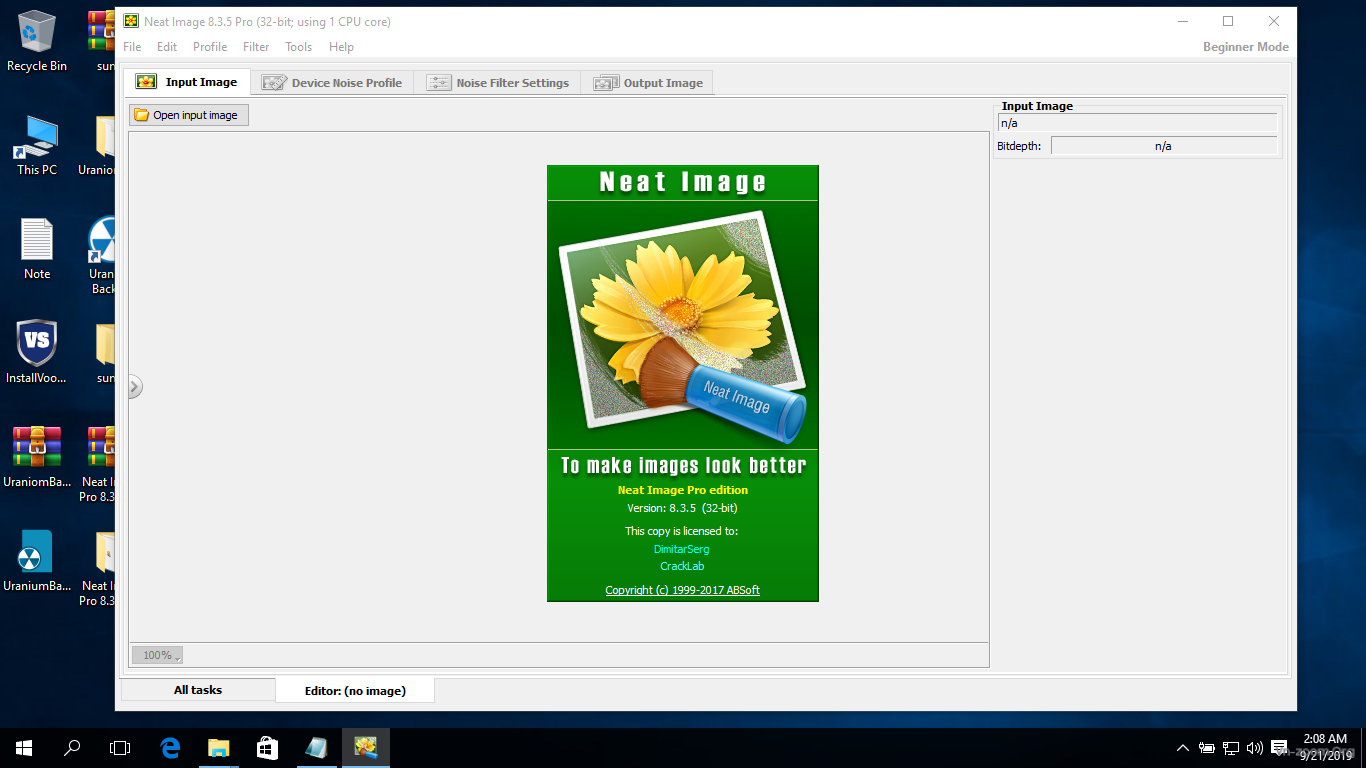Open Microsoft Store from taskbar
This screenshot has height=768, width=1366.
(266, 747)
